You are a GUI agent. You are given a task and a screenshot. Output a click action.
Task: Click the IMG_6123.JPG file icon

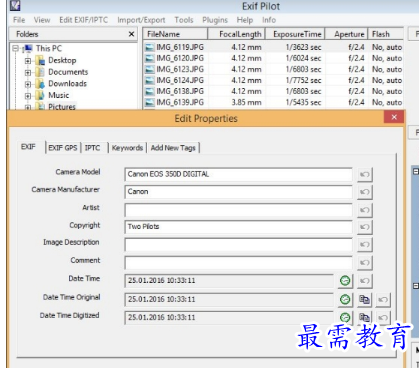[x=150, y=69]
